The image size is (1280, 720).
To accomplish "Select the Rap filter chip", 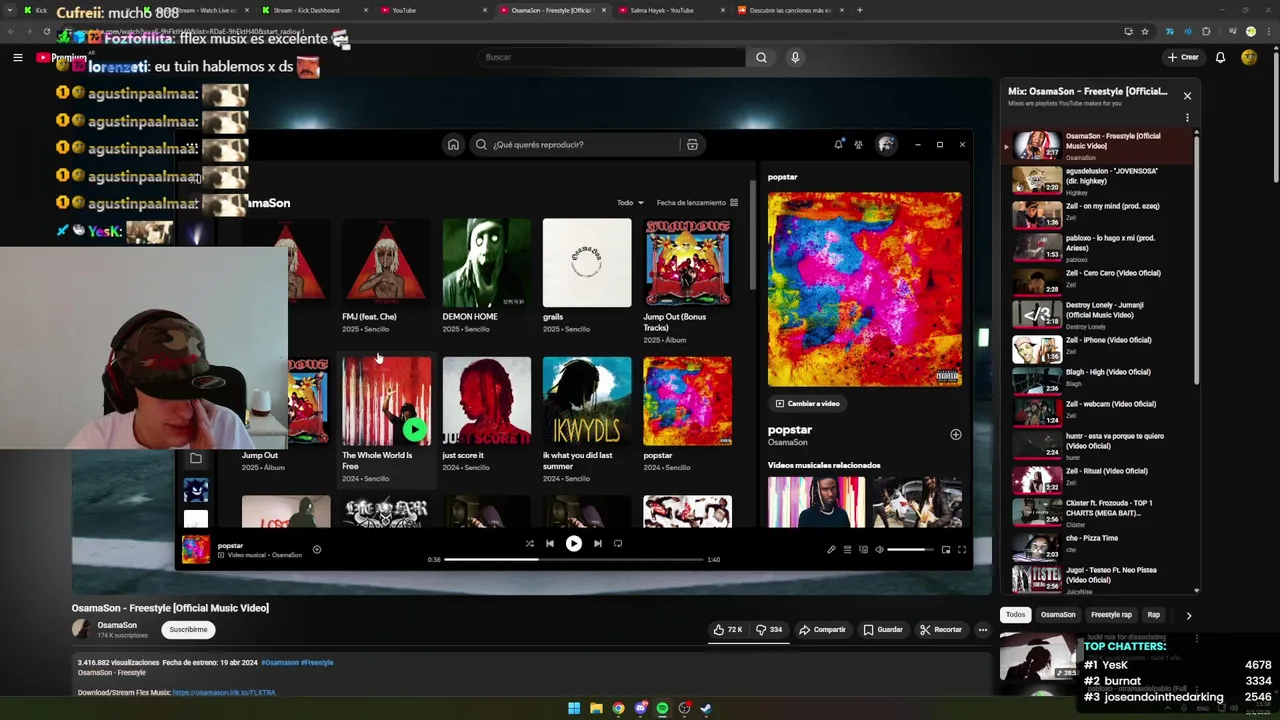I will [x=1153, y=615].
